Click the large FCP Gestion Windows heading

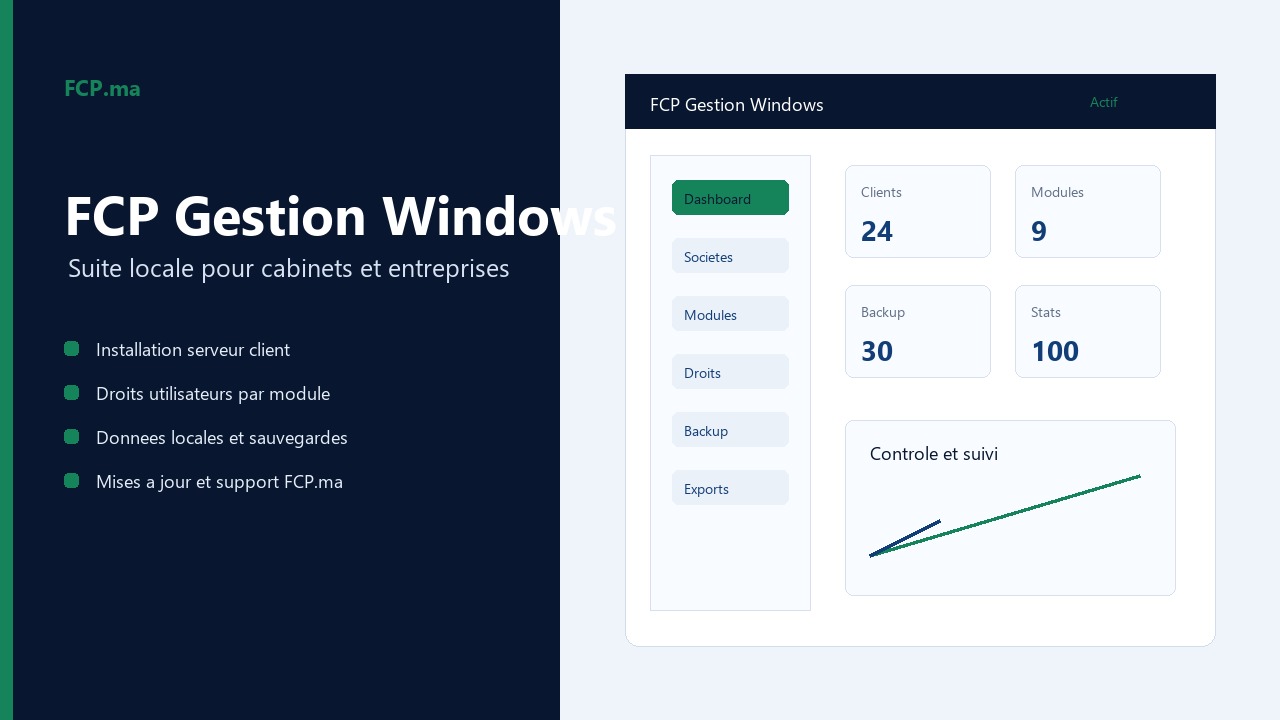(x=340, y=216)
